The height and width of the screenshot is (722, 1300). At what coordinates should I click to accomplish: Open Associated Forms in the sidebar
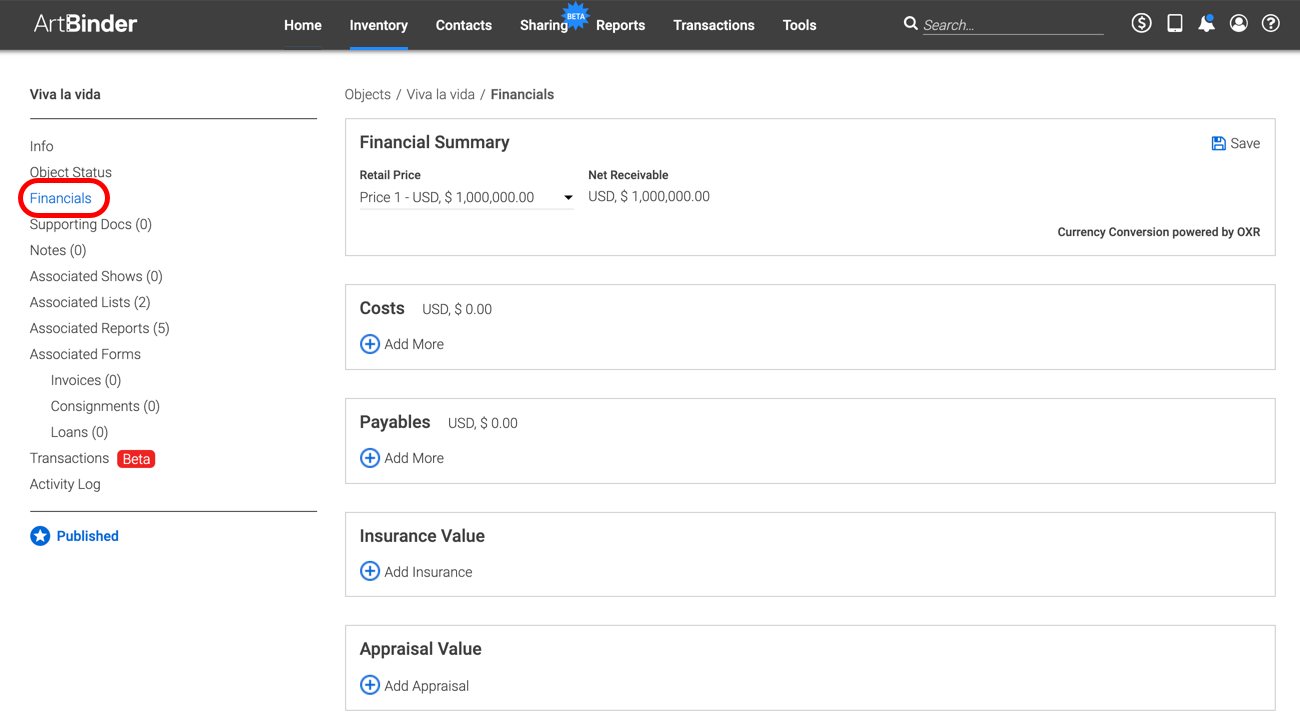tap(85, 354)
